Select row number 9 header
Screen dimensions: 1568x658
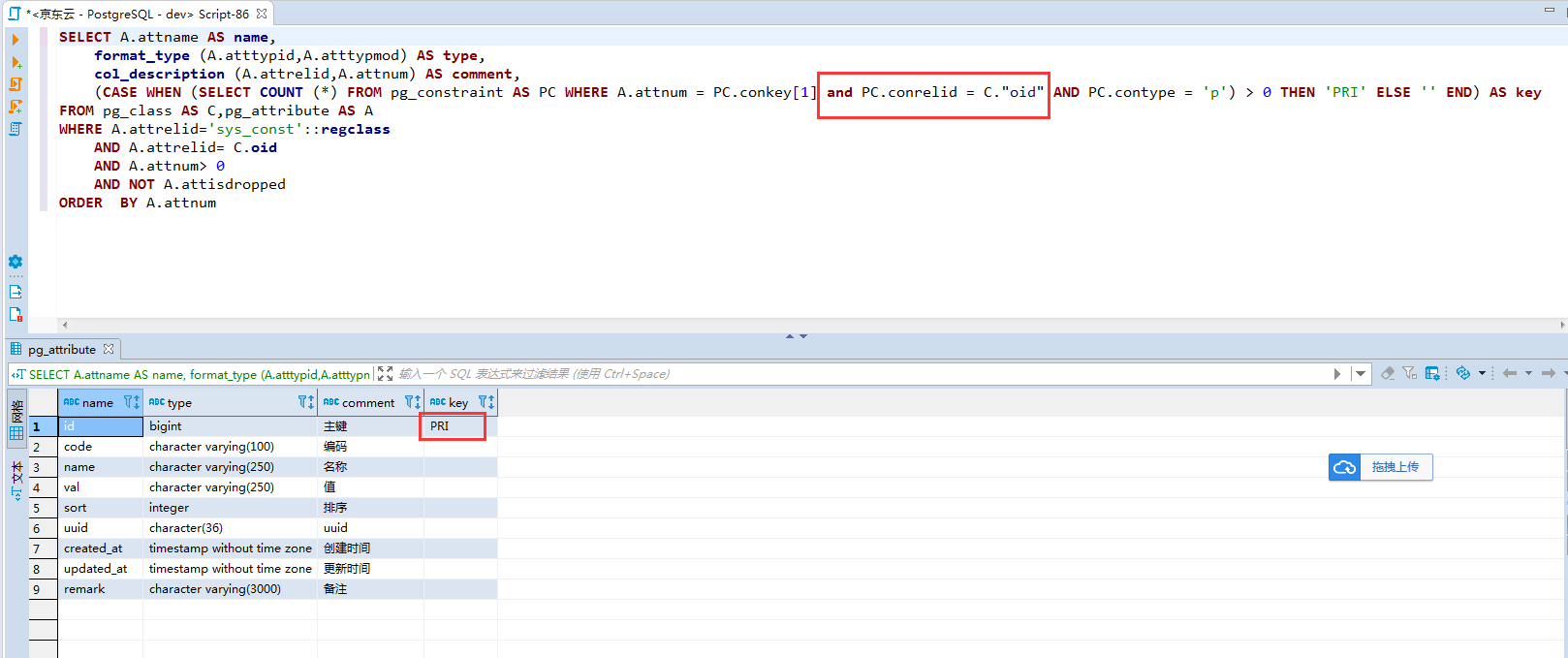tap(43, 589)
